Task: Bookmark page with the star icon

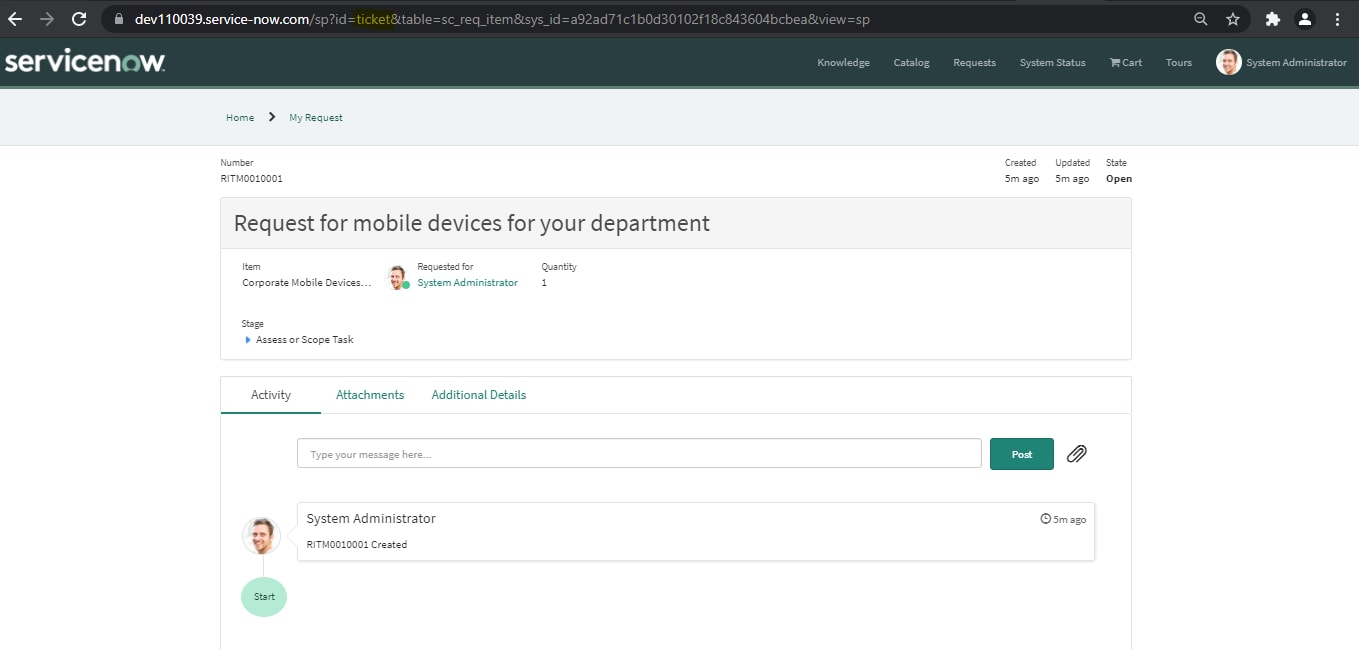Action: click(1233, 19)
